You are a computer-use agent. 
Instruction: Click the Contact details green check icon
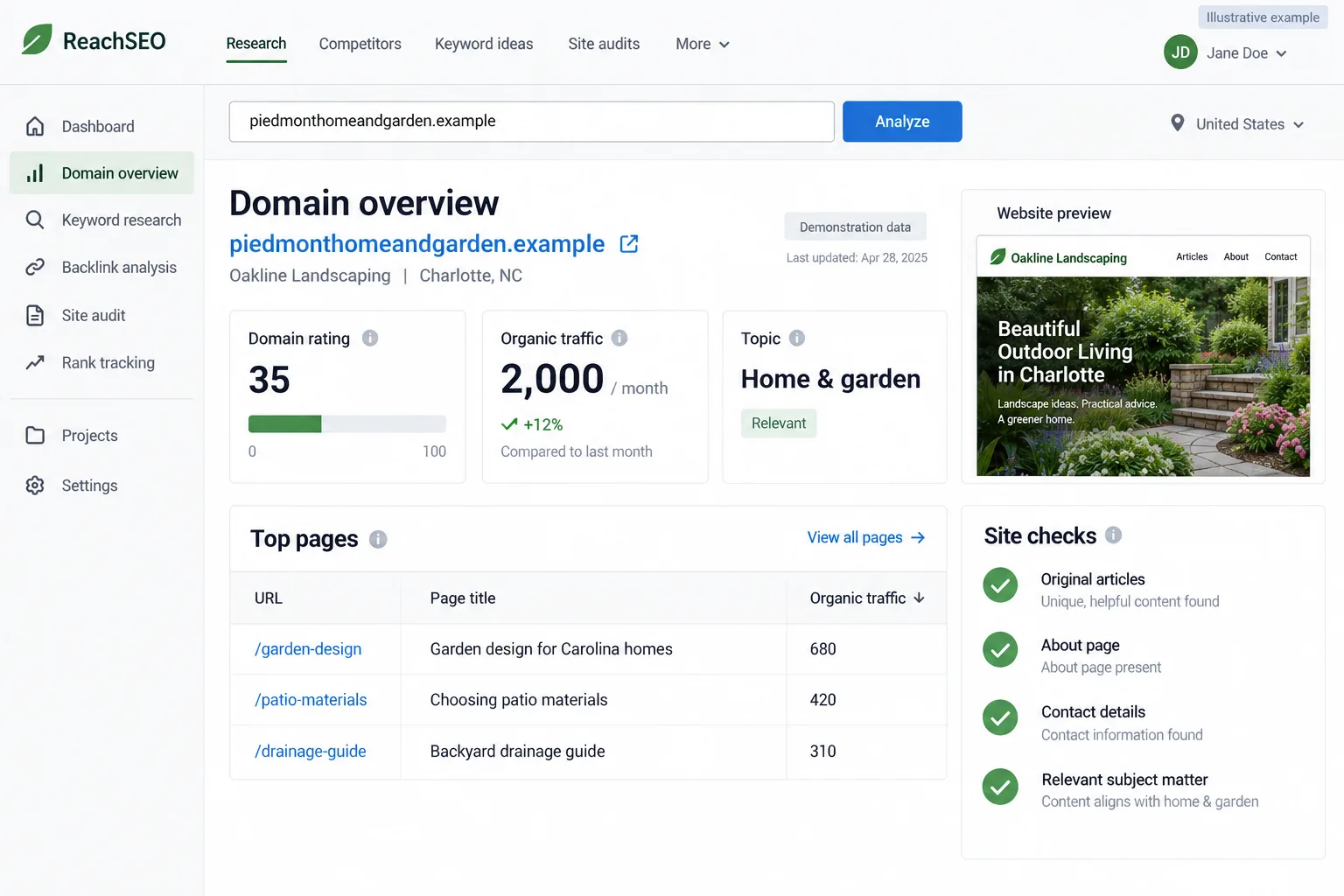[x=1000, y=718]
